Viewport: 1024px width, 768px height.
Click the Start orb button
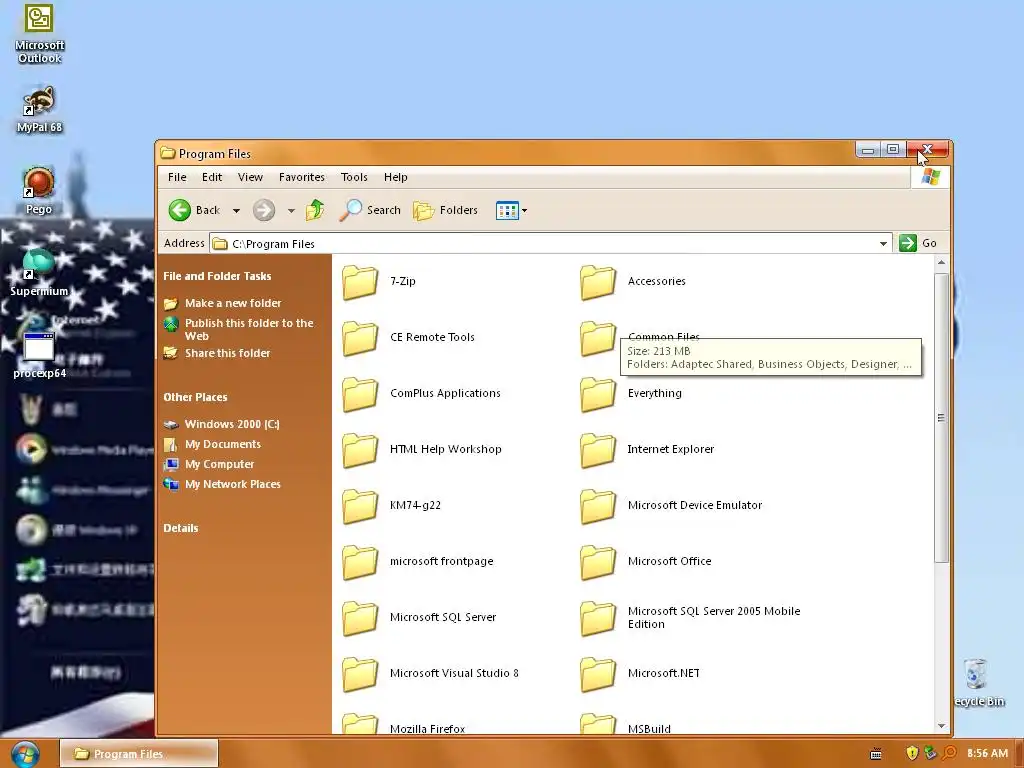25,754
